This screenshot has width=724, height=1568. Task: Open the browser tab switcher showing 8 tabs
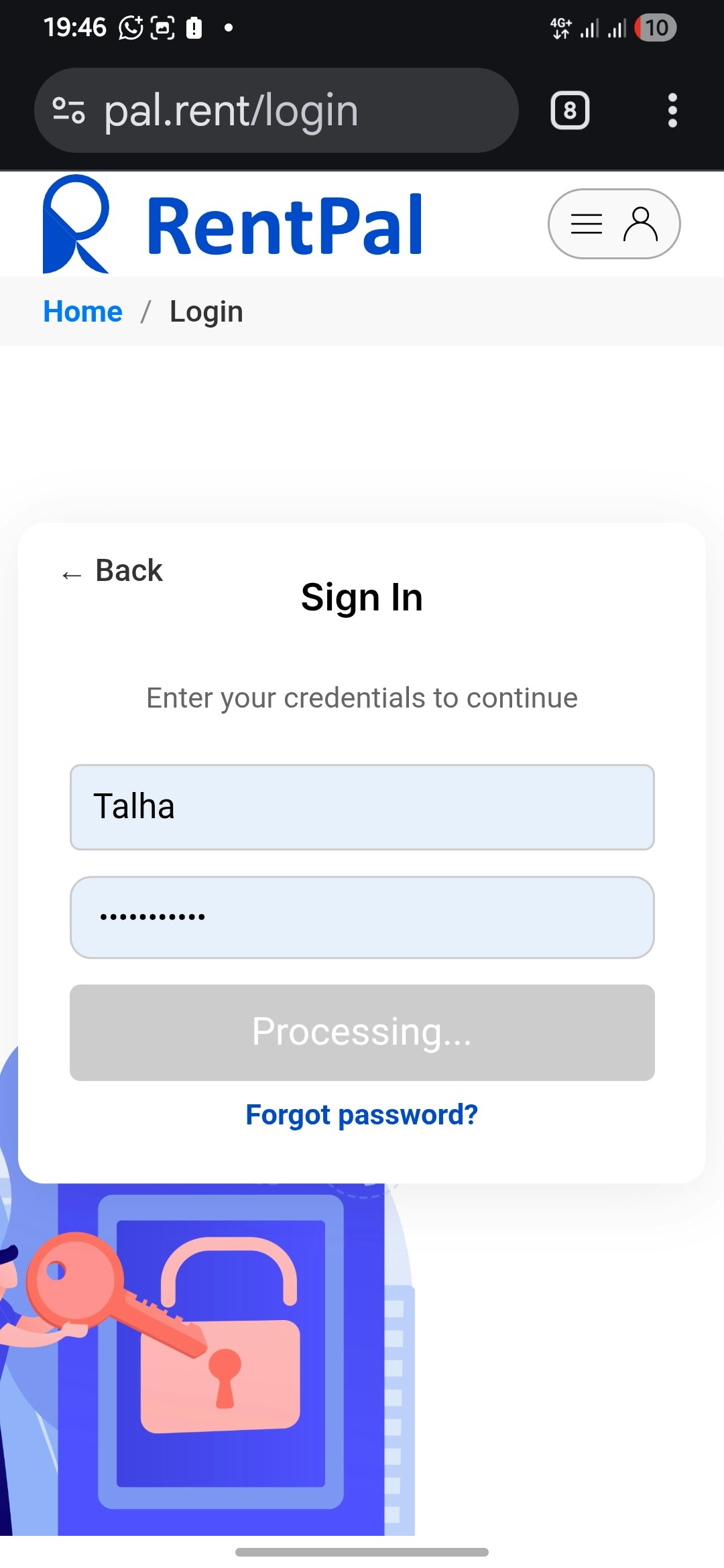[569, 110]
